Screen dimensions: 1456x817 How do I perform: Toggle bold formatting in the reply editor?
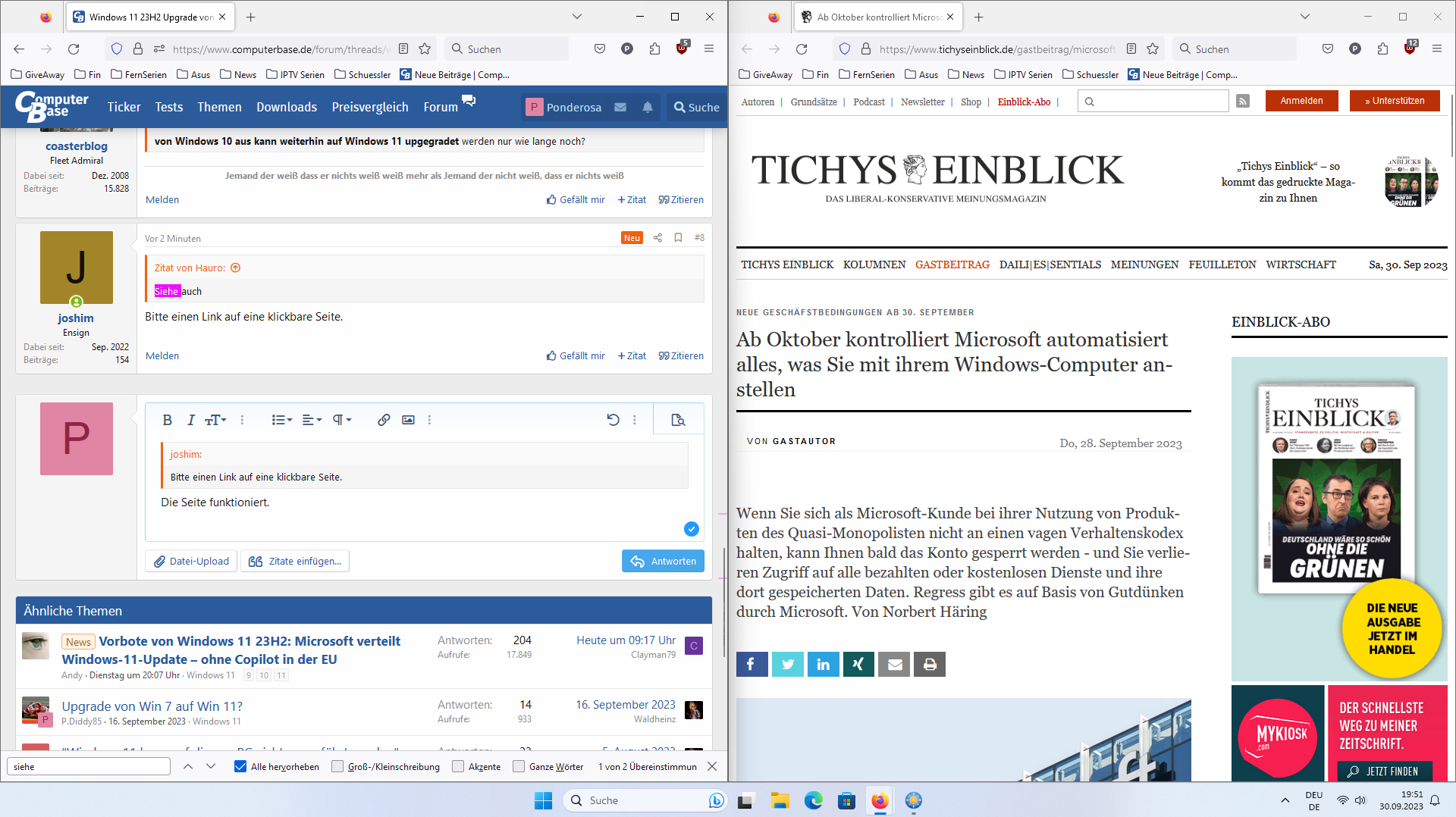168,420
